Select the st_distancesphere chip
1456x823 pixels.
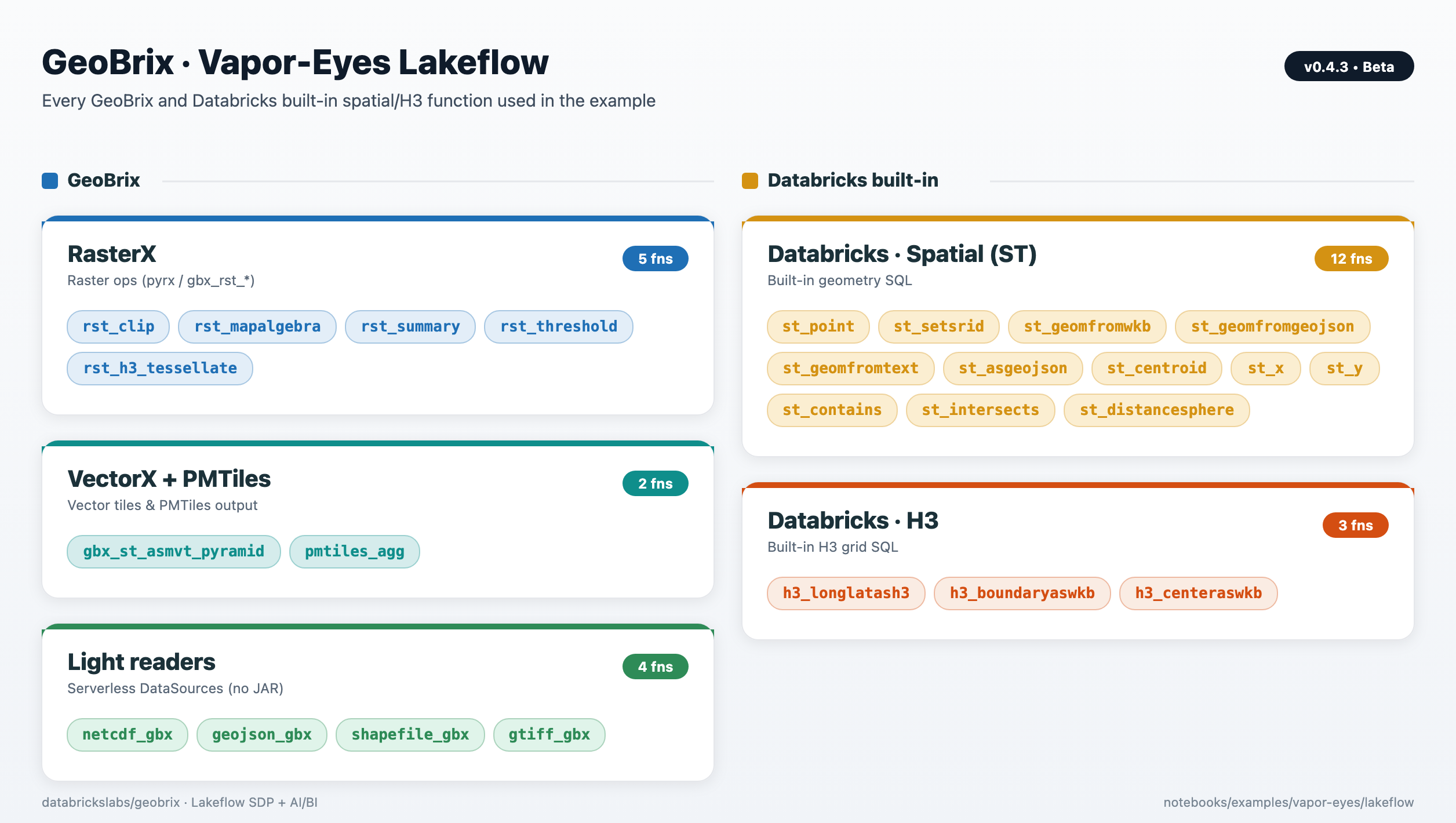(1157, 410)
